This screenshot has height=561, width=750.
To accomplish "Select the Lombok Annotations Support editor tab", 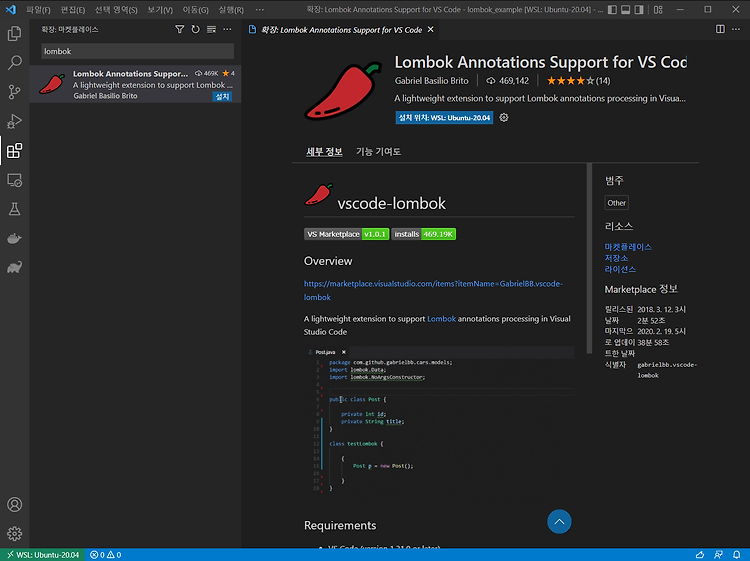I will point(341,30).
